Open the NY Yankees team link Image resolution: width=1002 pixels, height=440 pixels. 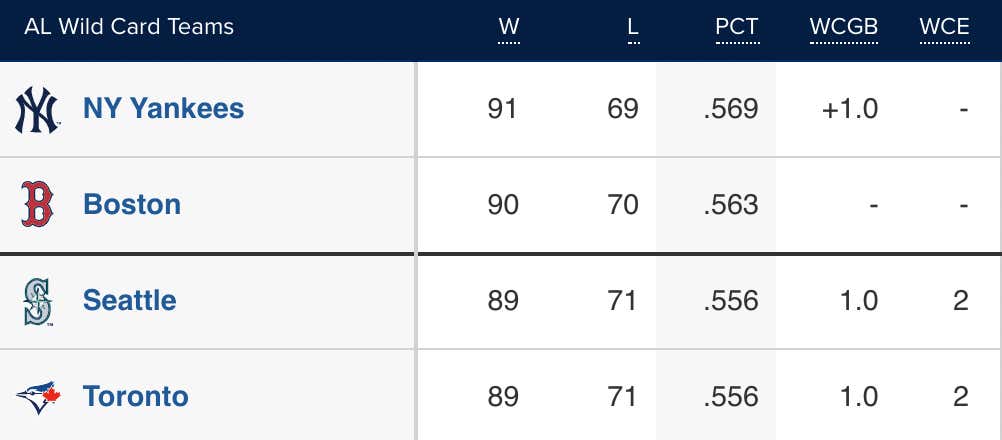point(164,109)
